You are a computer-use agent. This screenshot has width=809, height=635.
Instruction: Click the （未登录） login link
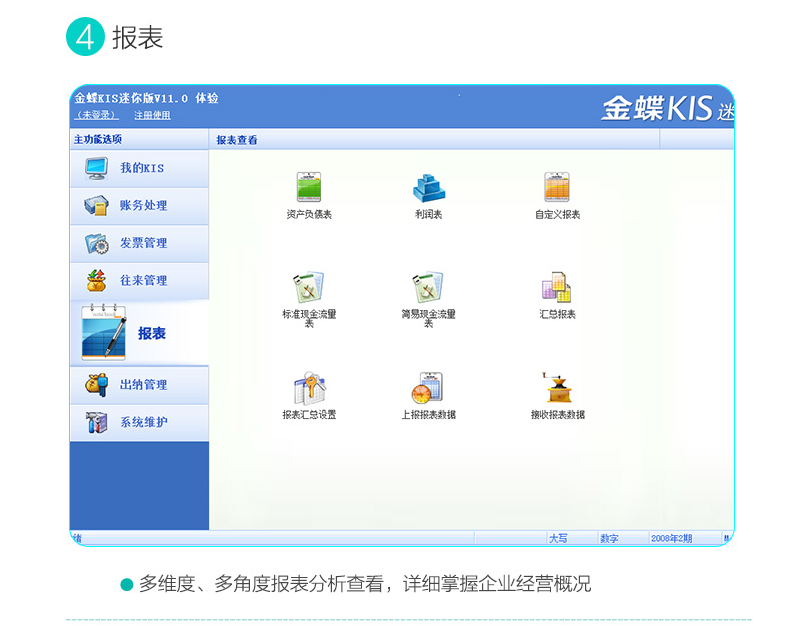coord(97,115)
